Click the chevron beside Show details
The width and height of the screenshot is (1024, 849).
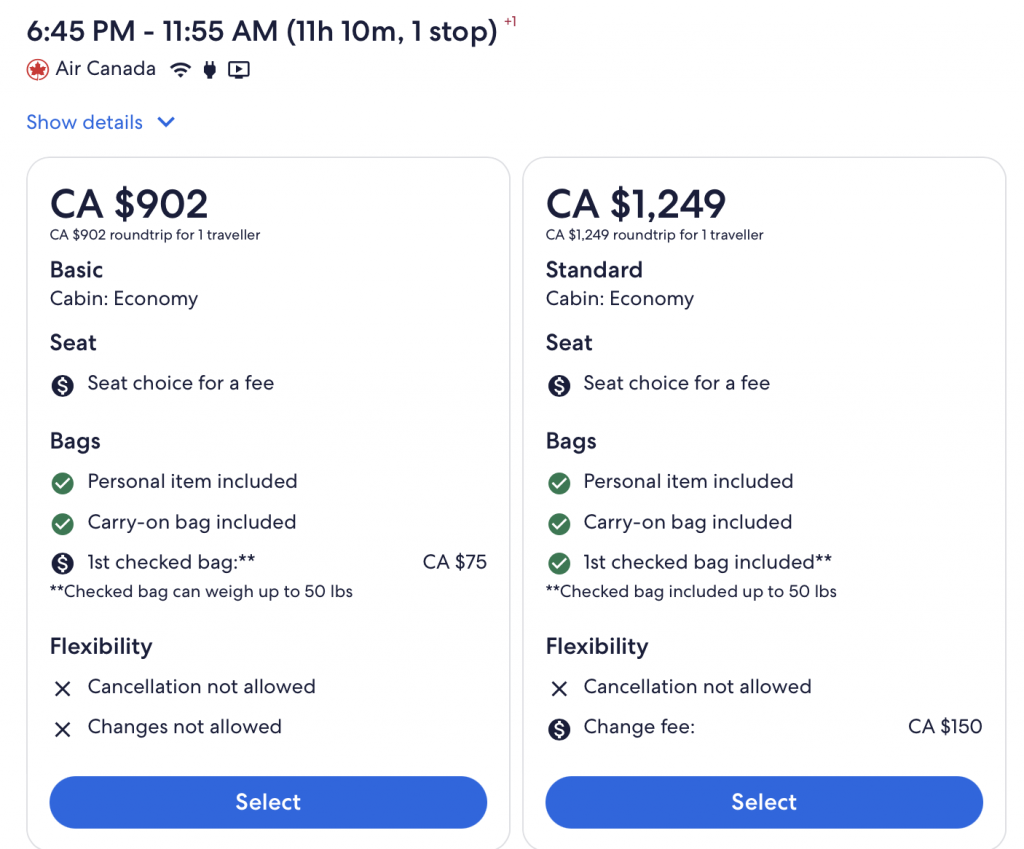tap(166, 122)
